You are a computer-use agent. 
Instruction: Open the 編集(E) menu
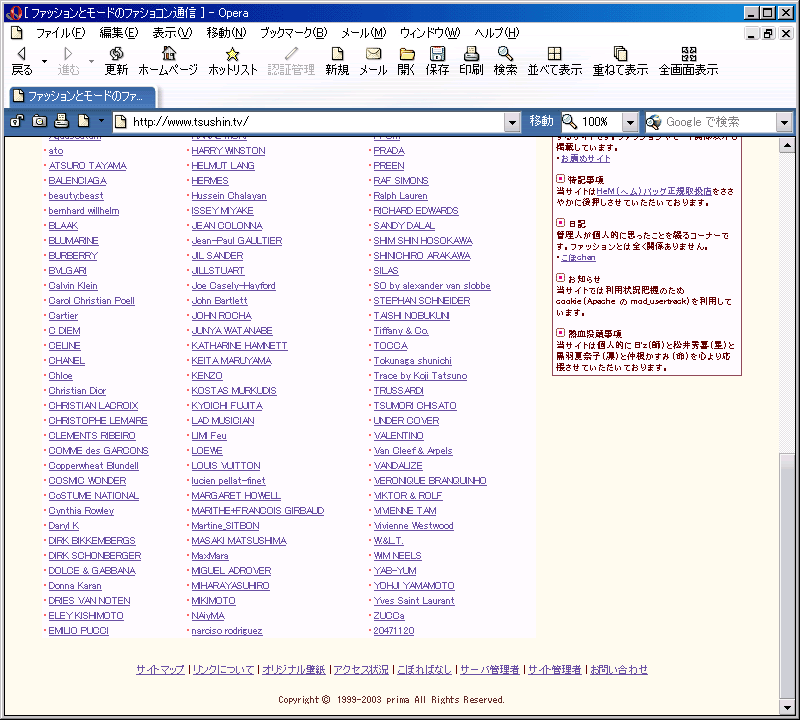point(118,33)
